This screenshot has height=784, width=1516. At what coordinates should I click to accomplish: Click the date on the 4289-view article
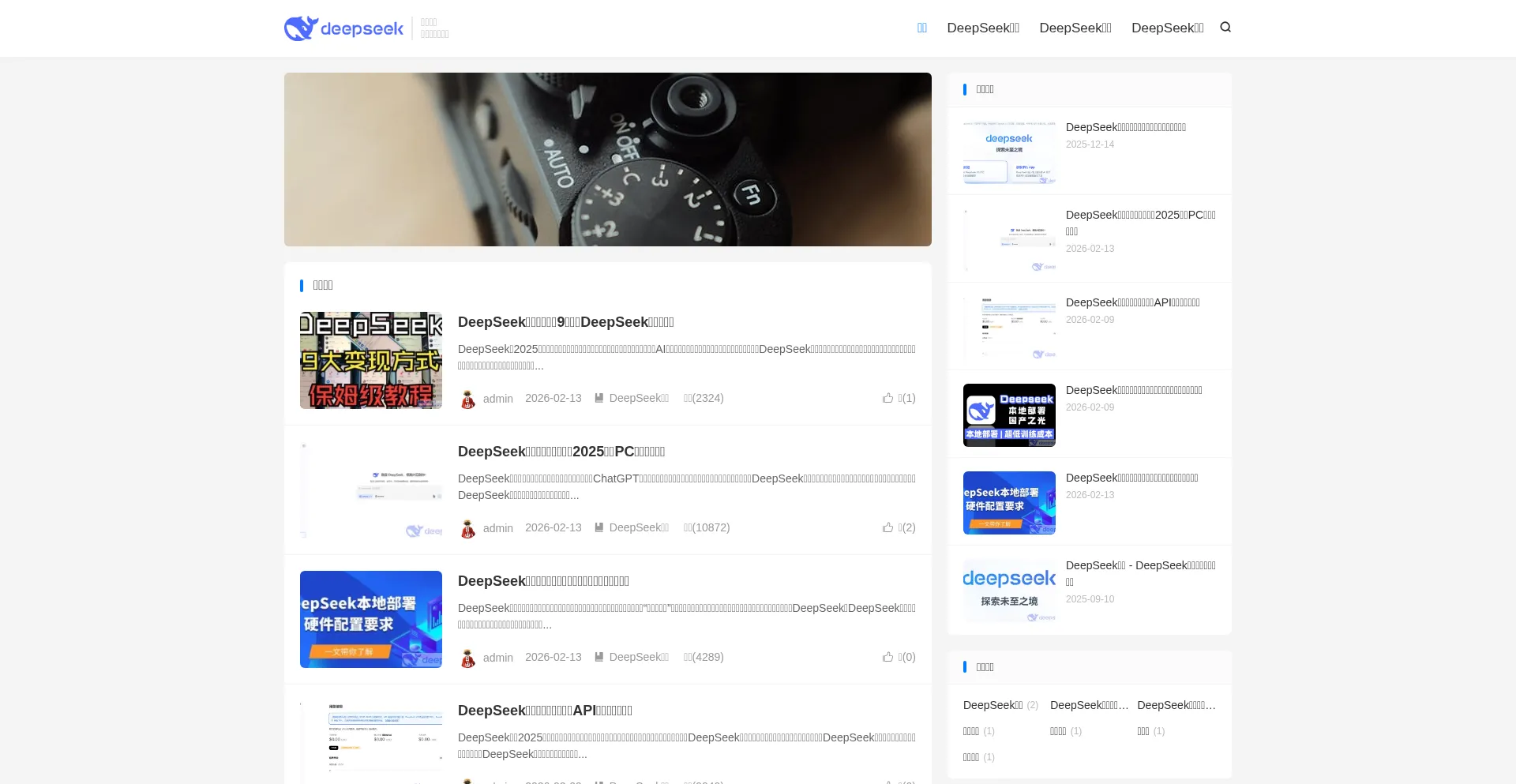(x=553, y=657)
